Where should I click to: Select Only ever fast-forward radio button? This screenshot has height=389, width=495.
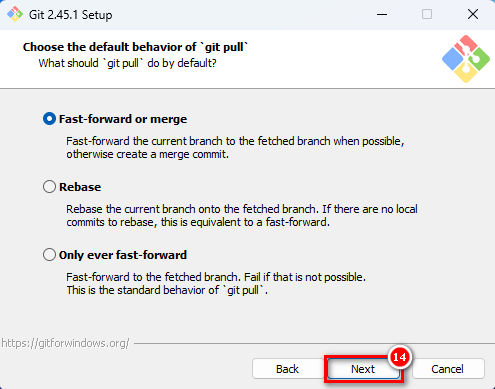coord(49,255)
